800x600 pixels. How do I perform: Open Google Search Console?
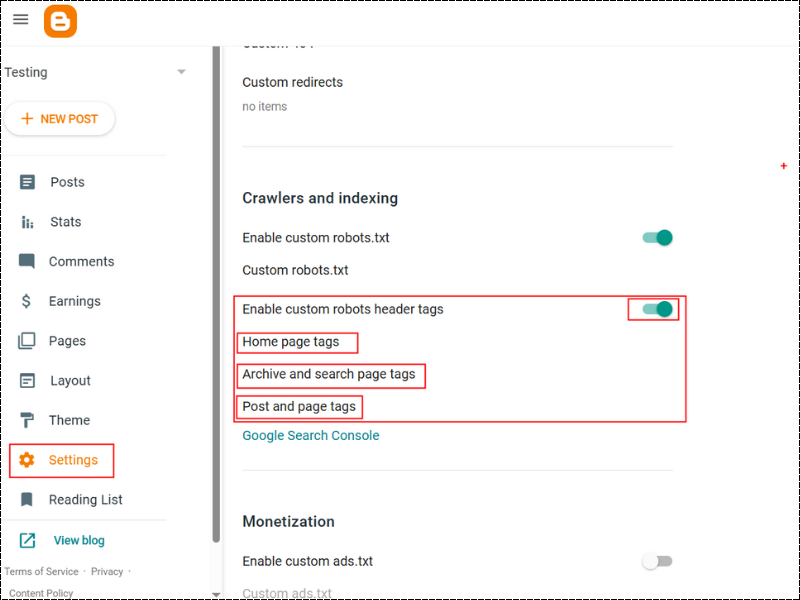point(311,435)
